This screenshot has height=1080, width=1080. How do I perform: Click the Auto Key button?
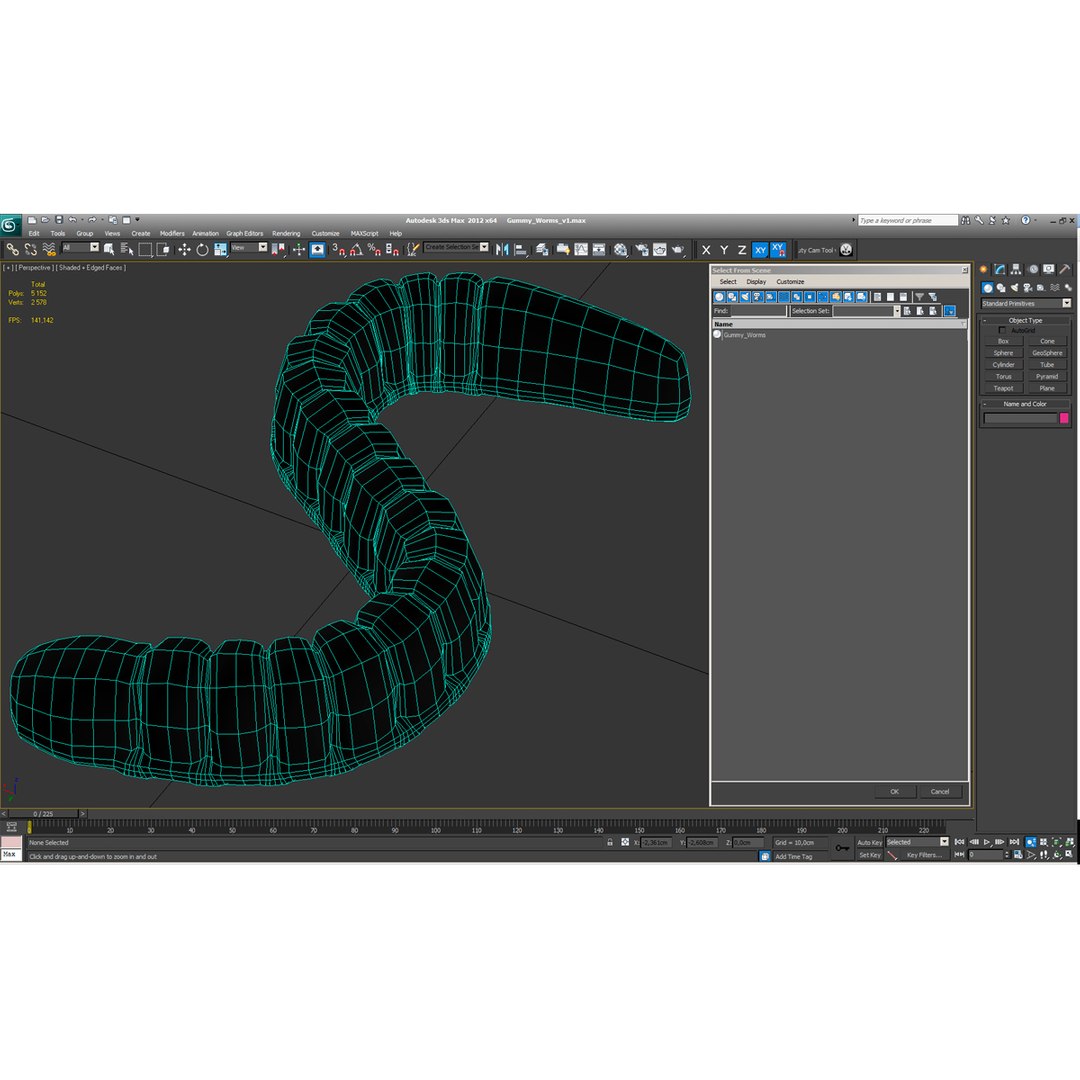coord(869,843)
